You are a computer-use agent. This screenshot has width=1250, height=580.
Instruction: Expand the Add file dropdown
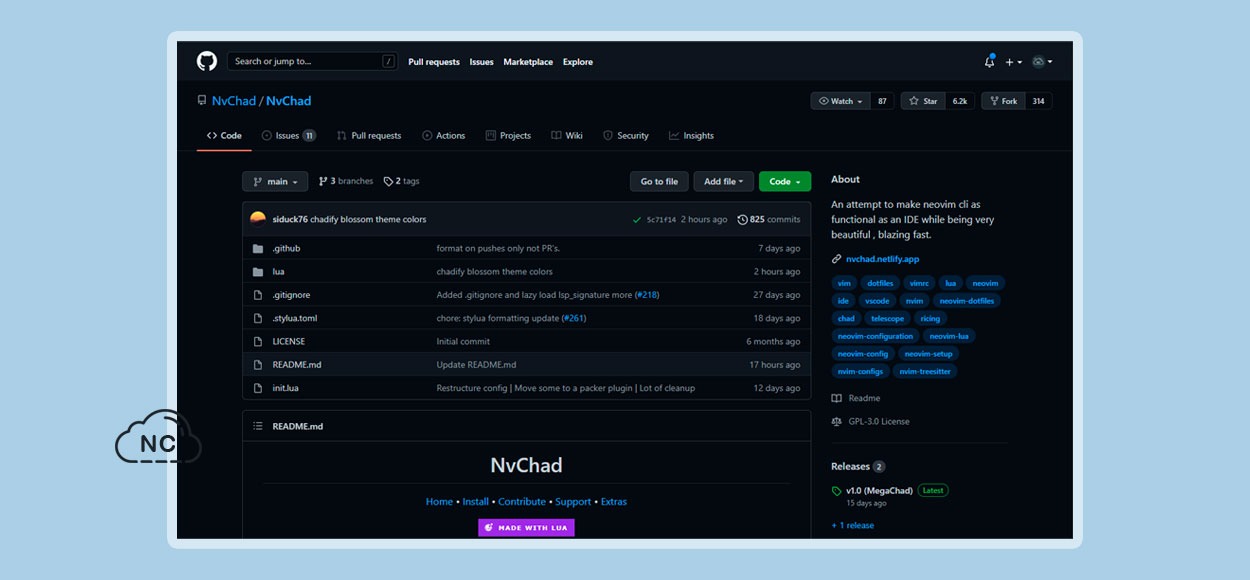click(724, 181)
